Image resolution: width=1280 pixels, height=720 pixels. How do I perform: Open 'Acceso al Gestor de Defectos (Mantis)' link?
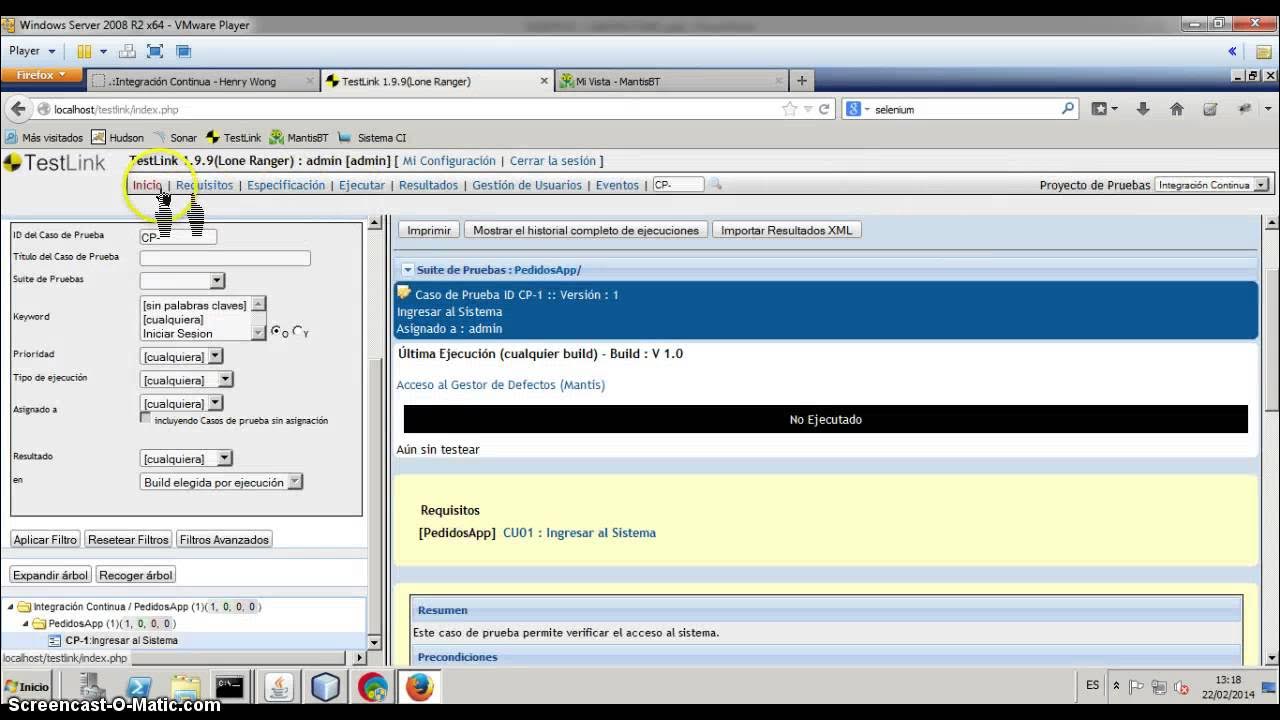pos(501,385)
